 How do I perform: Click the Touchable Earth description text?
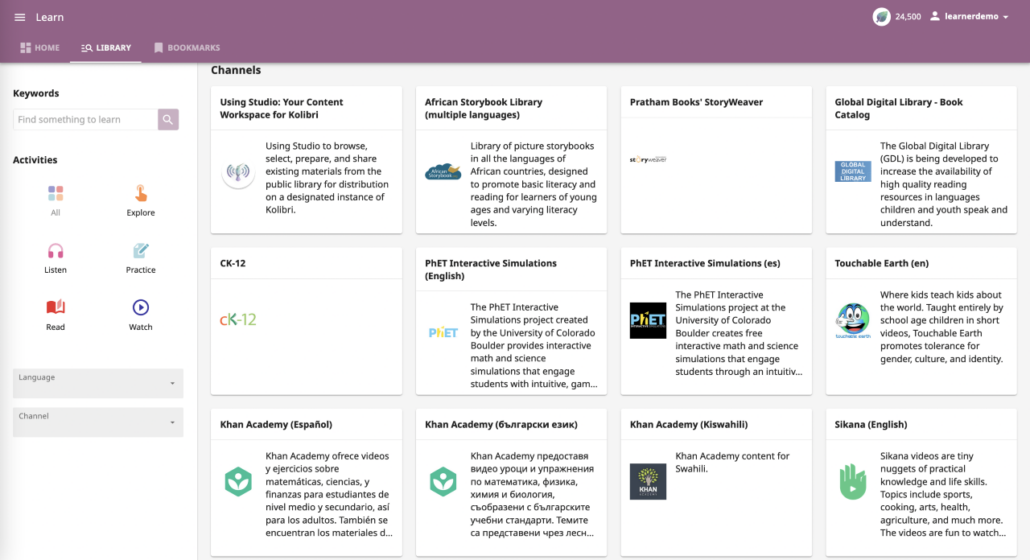[943, 327]
